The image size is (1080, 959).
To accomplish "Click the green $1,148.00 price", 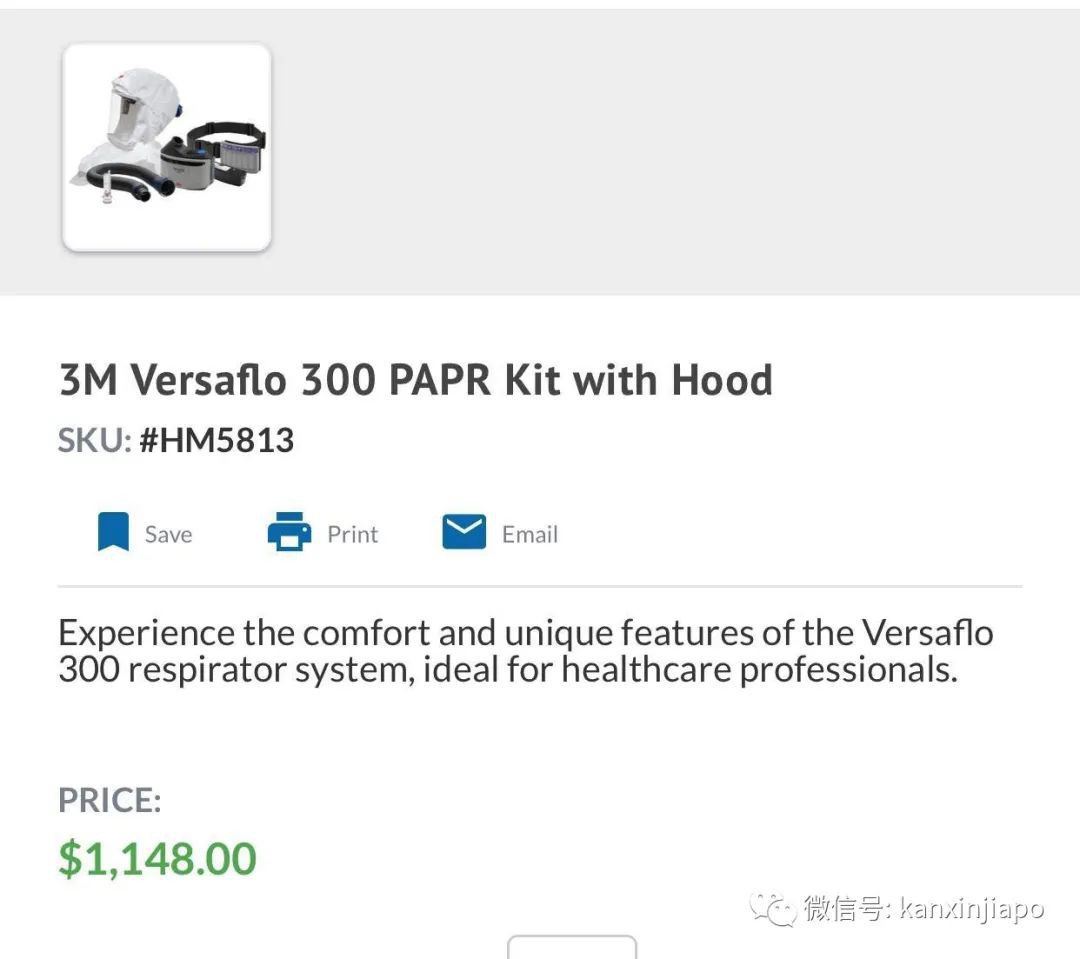I will coord(158,858).
